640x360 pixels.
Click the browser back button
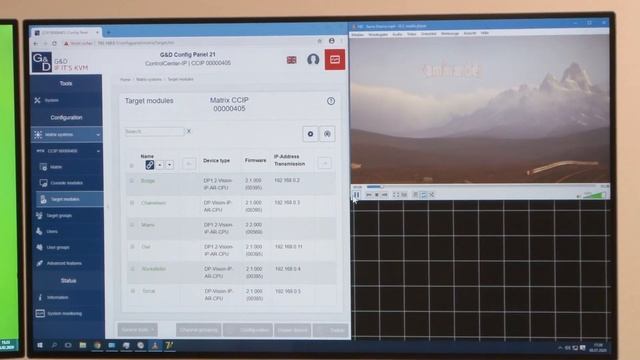[36, 43]
